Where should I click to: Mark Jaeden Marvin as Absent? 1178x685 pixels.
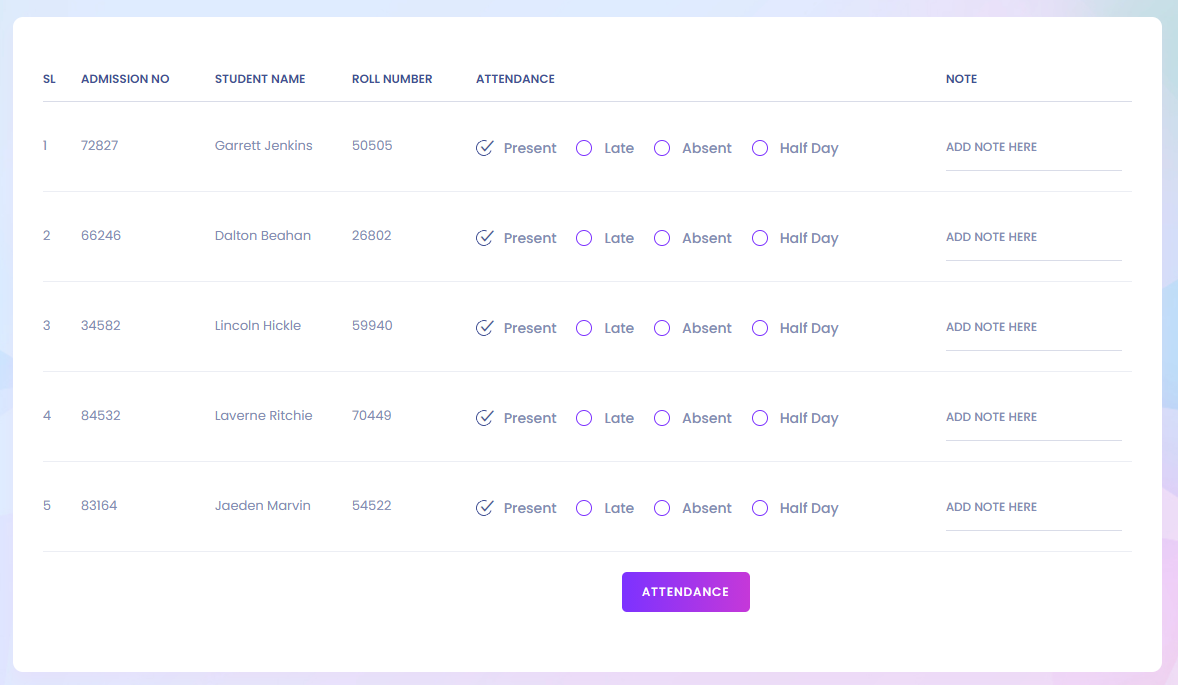point(662,508)
